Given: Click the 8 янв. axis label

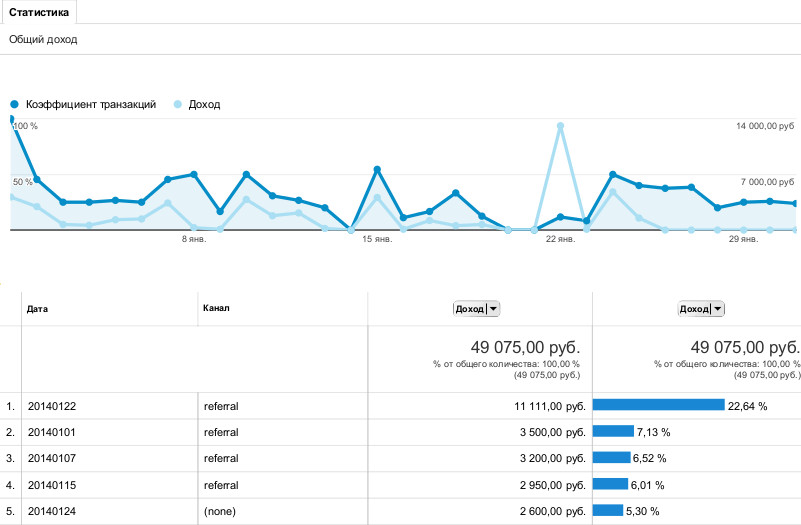Looking at the screenshot, I should (194, 239).
